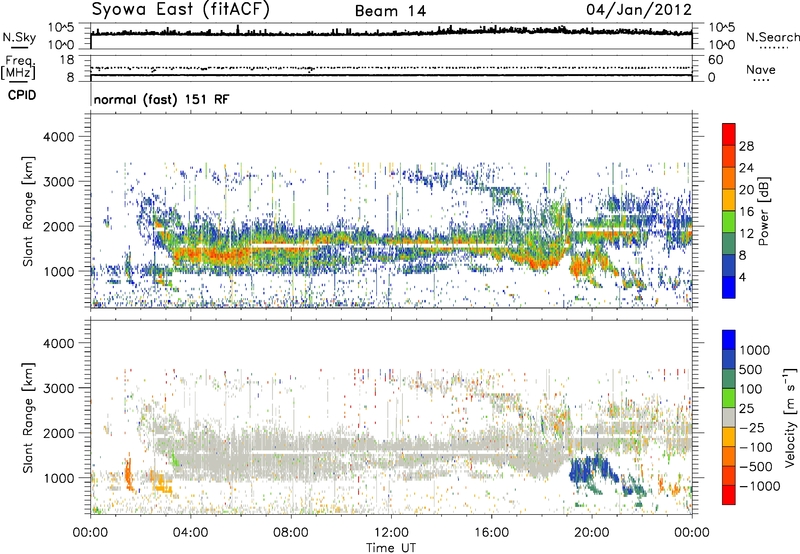Viewport: 800px width, 554px height.
Task: Click the 'Time UT' axis label
Action: pyautogui.click(x=391, y=547)
